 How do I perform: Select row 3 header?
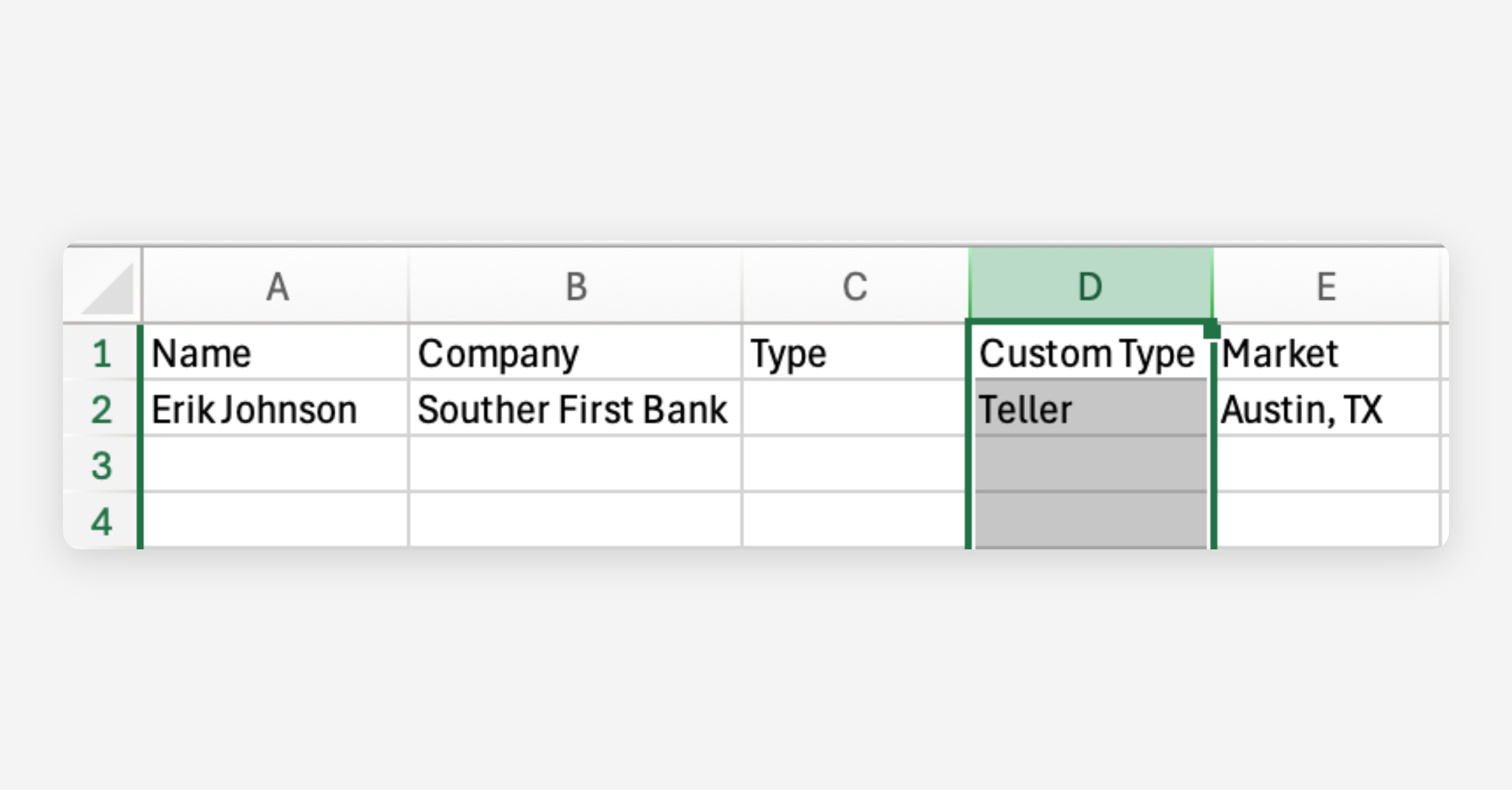click(x=101, y=466)
